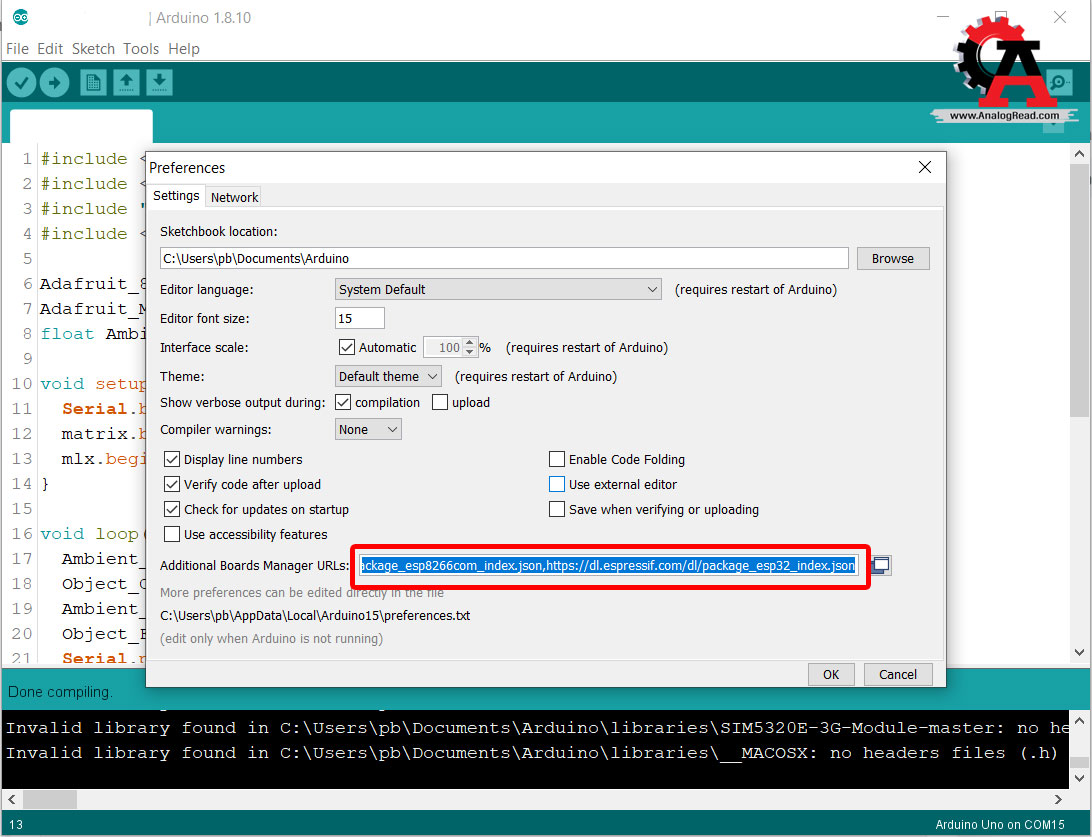1092x837 pixels.
Task: Toggle Verify code after upload checkbox
Action: 171,484
